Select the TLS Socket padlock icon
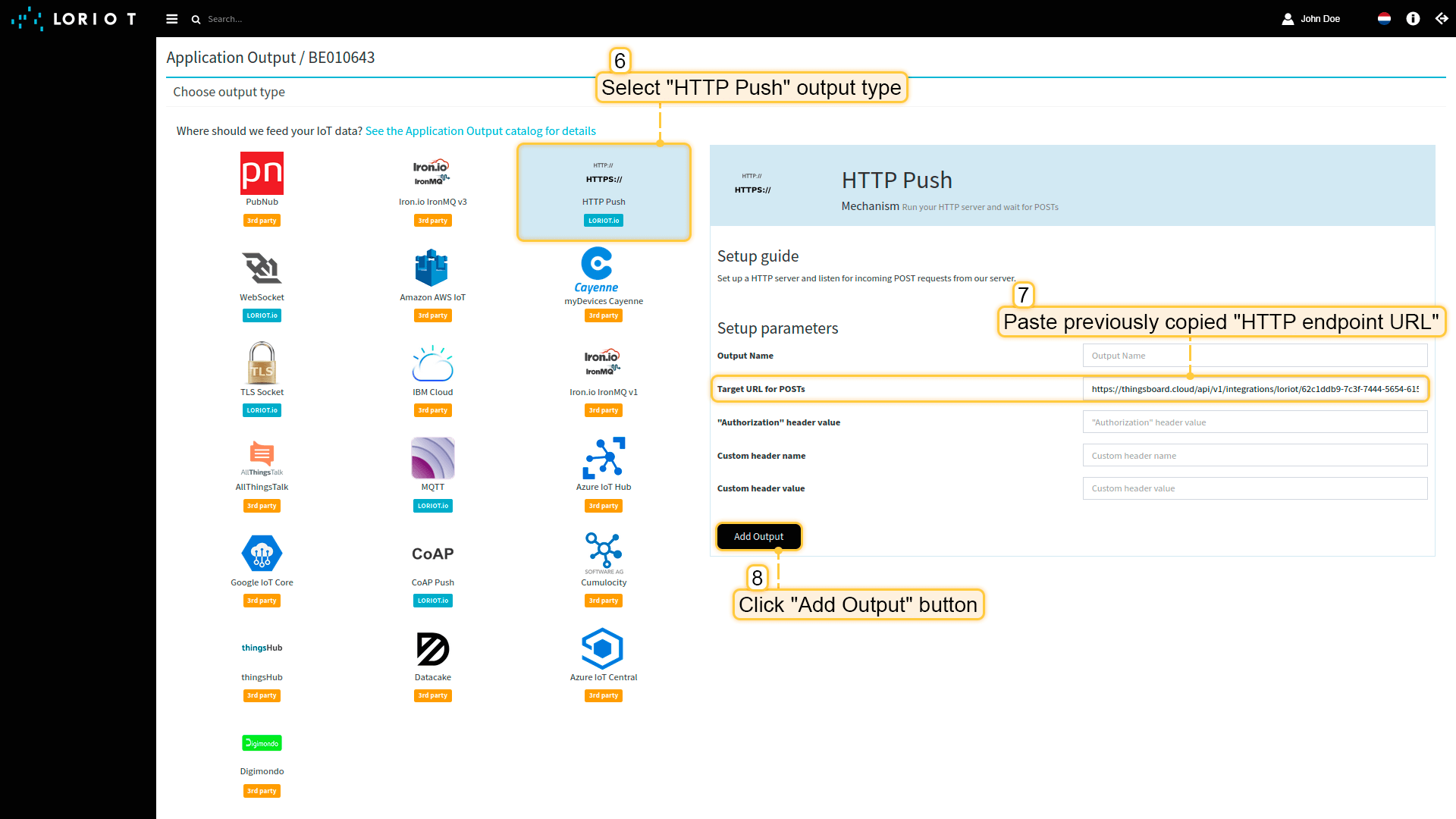Image resolution: width=1456 pixels, height=819 pixels. coord(262,363)
